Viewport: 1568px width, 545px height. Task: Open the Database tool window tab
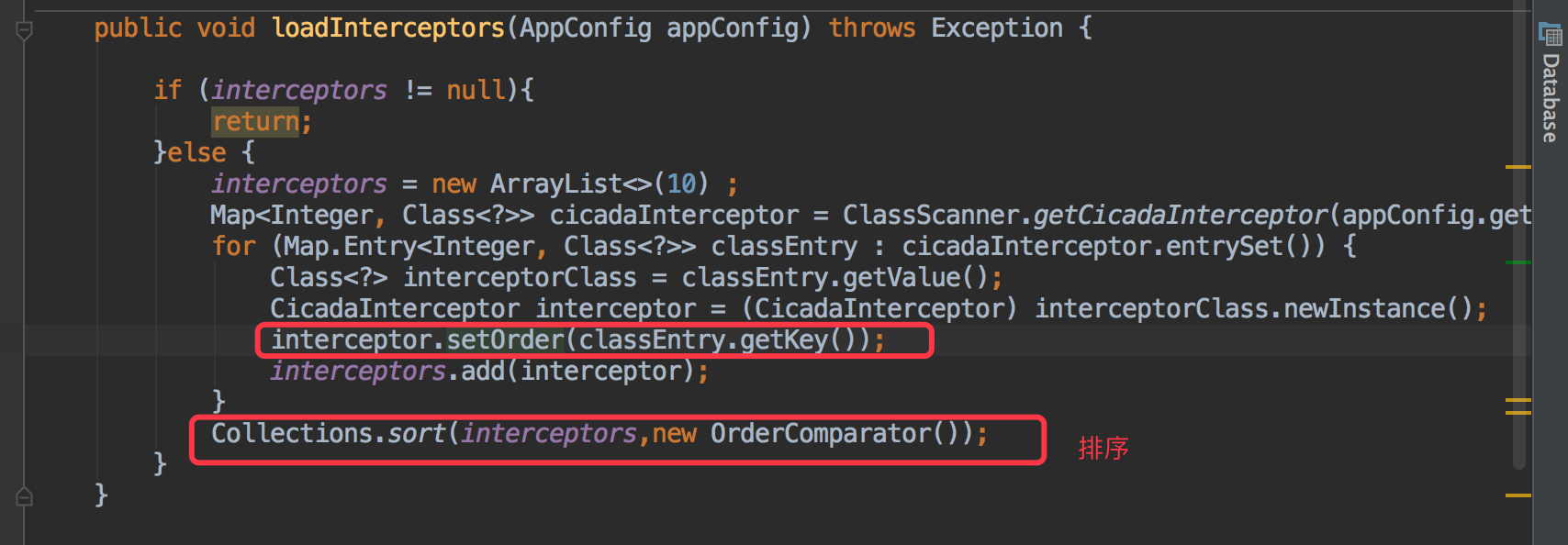[x=1551, y=83]
